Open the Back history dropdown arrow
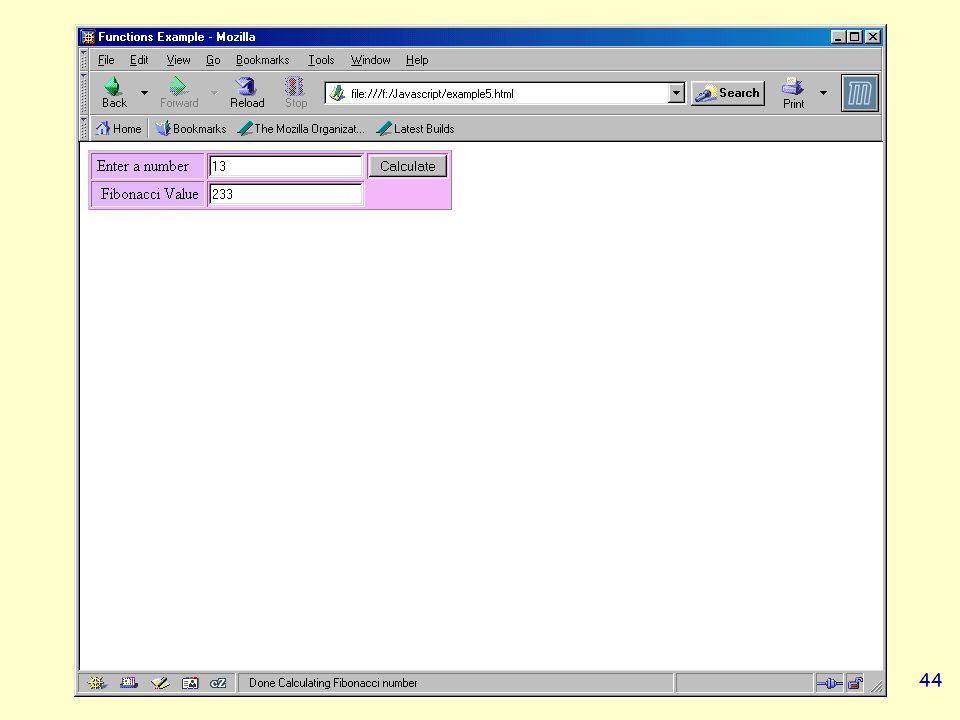Screen dimensions: 960x720 click(144, 93)
